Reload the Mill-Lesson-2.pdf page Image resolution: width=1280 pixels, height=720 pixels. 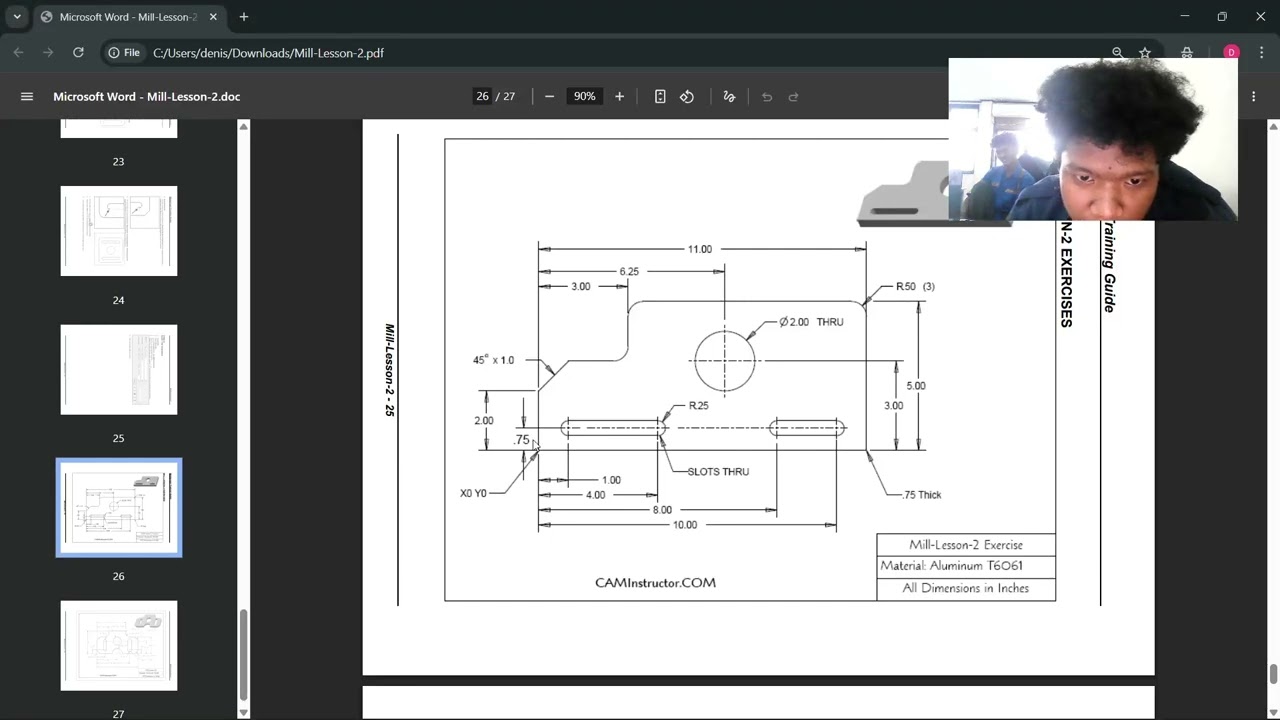(x=78, y=53)
